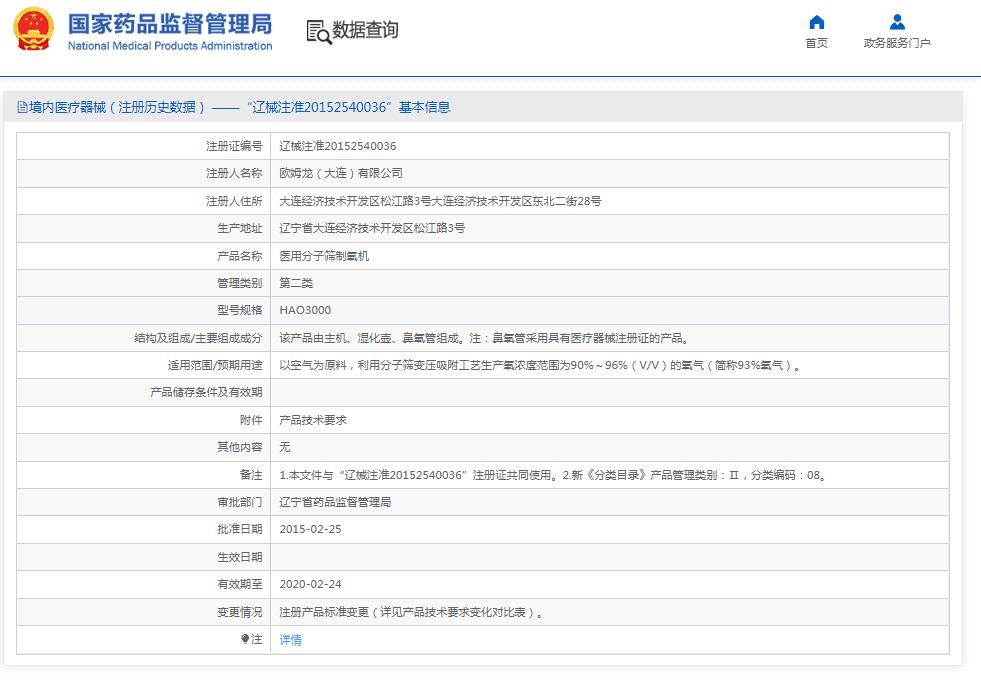The image size is (981, 683).
Task: Click the 首页 navigation label
Action: 816,43
